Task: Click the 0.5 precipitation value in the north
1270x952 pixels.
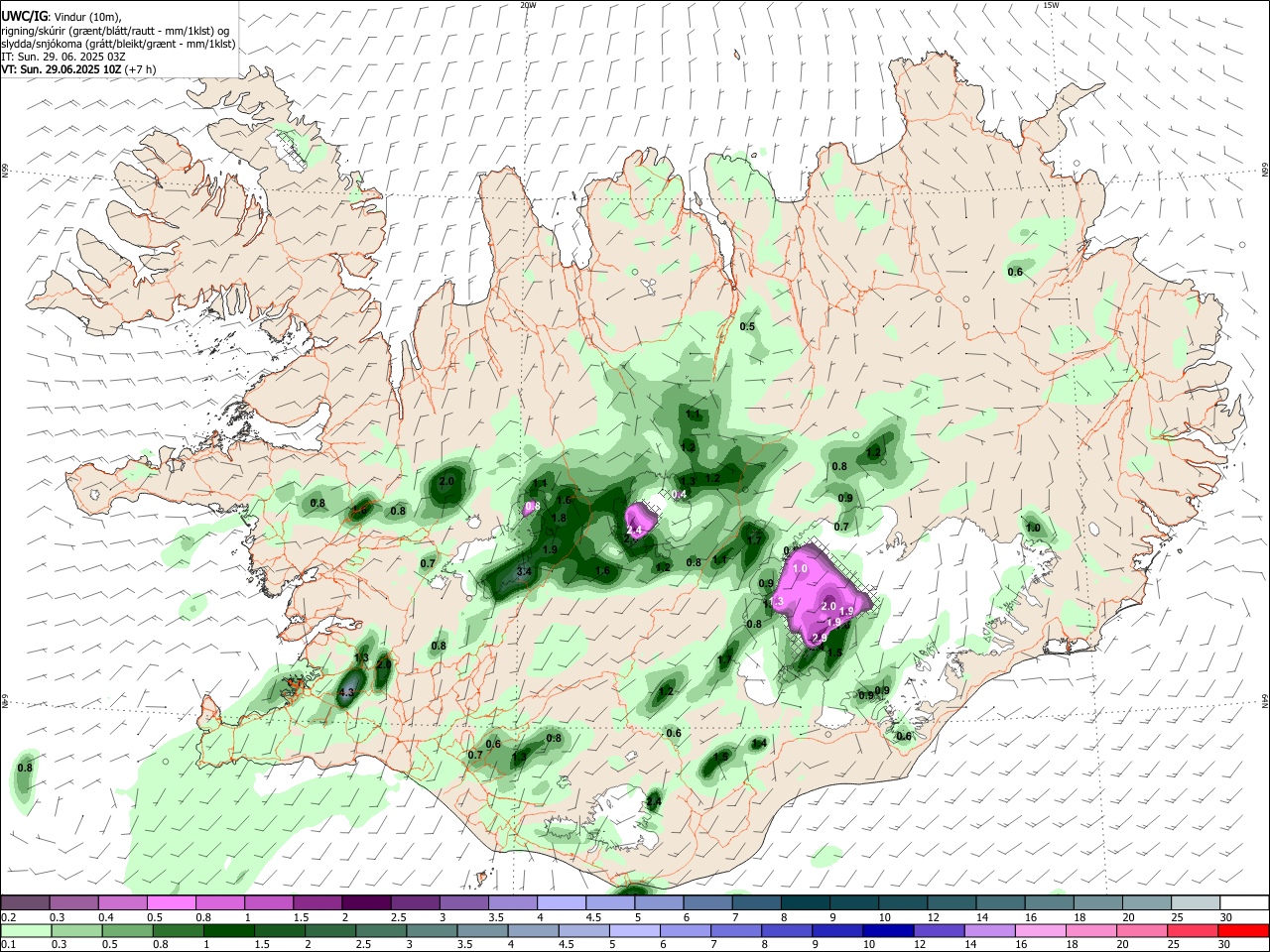Action: [x=747, y=326]
